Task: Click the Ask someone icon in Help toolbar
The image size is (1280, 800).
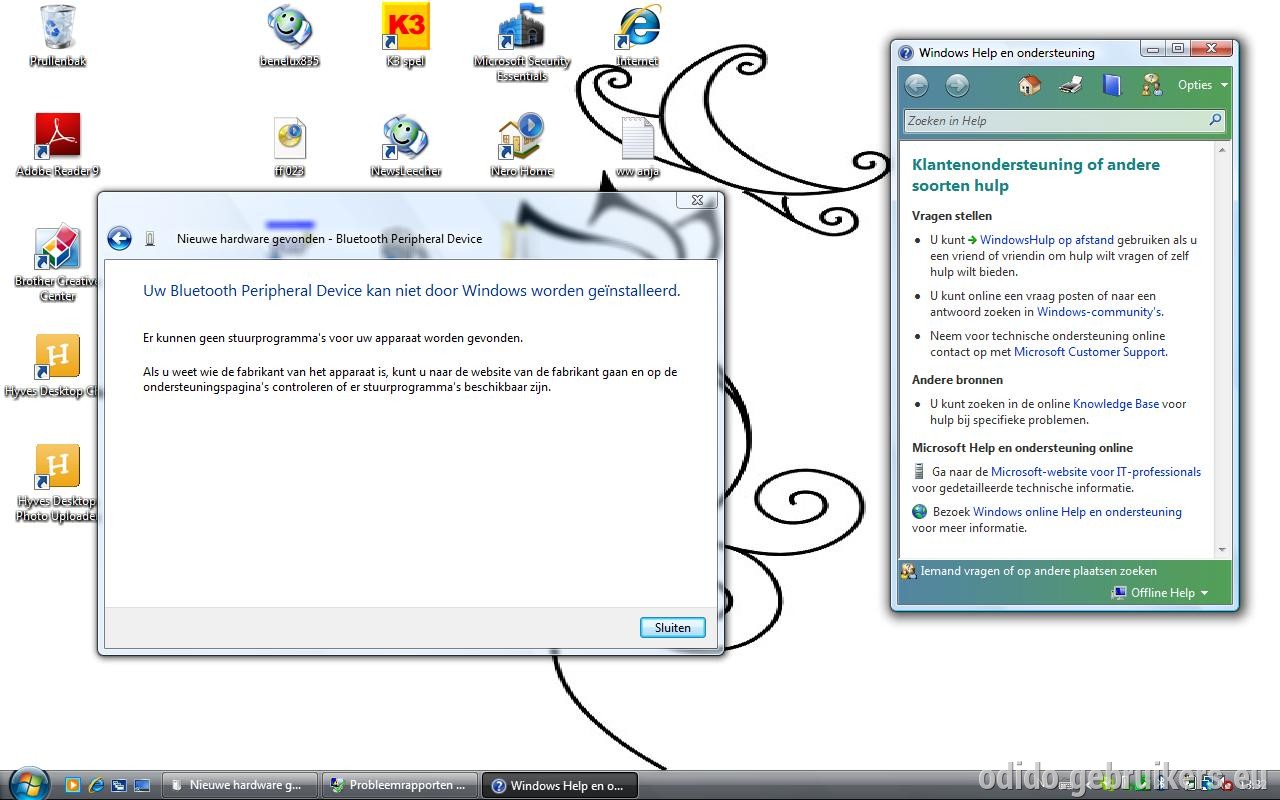Action: (x=1152, y=85)
